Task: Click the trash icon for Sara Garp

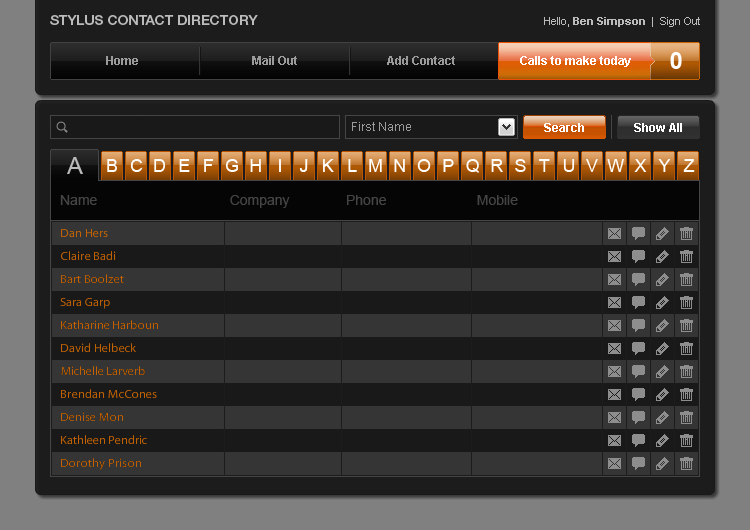Action: pos(686,302)
